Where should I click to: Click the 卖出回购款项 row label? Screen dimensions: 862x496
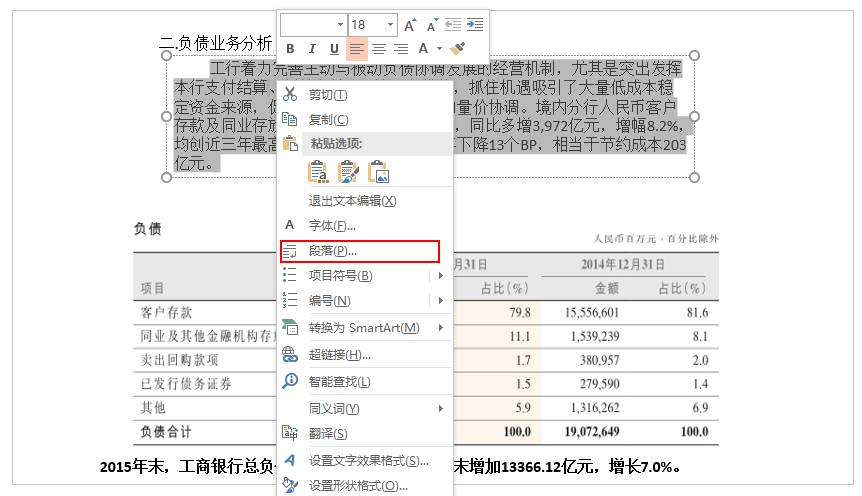click(x=179, y=360)
